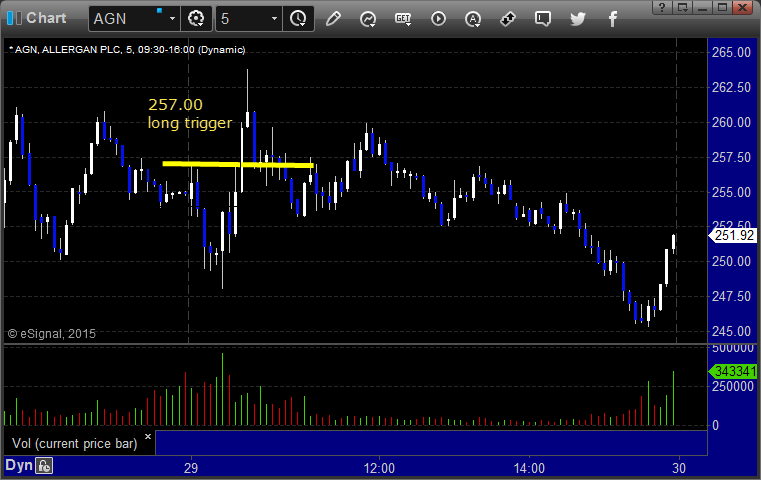Click the 247.50 price scale label

pos(731,297)
